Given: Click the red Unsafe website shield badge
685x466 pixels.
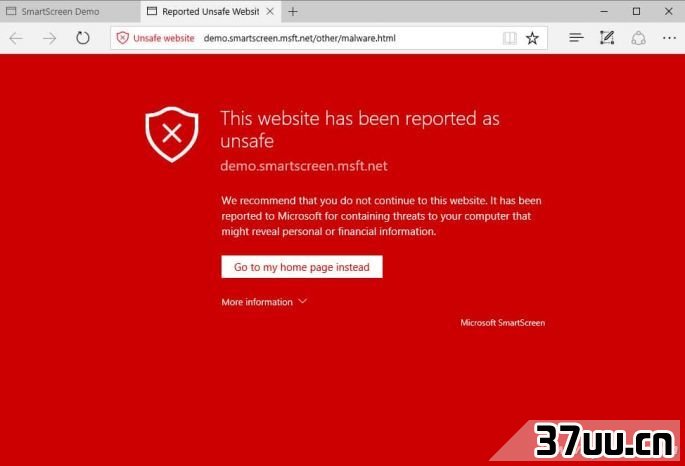Looking at the screenshot, I should tap(155, 38).
